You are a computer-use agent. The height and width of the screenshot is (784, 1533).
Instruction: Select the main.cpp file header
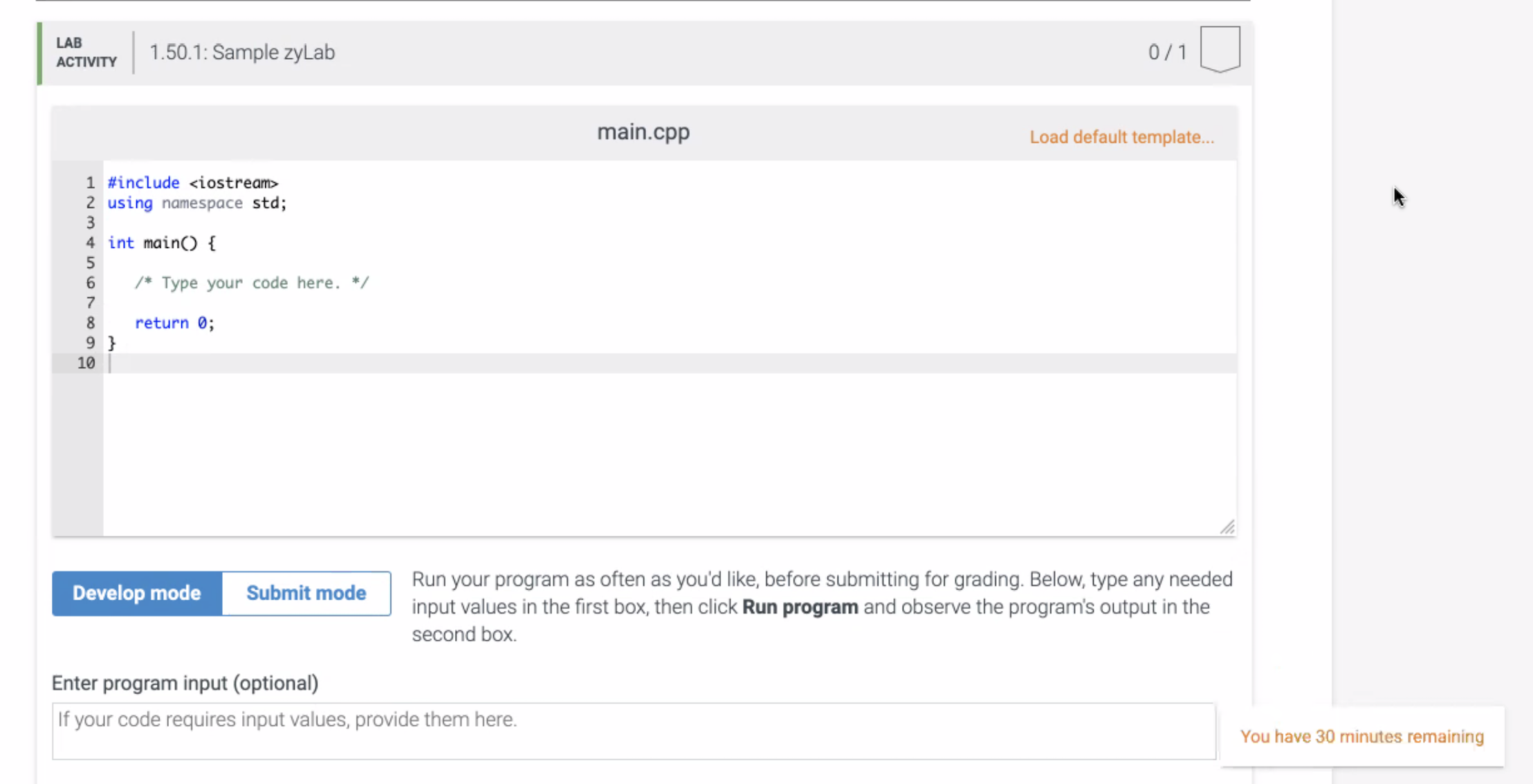643,131
